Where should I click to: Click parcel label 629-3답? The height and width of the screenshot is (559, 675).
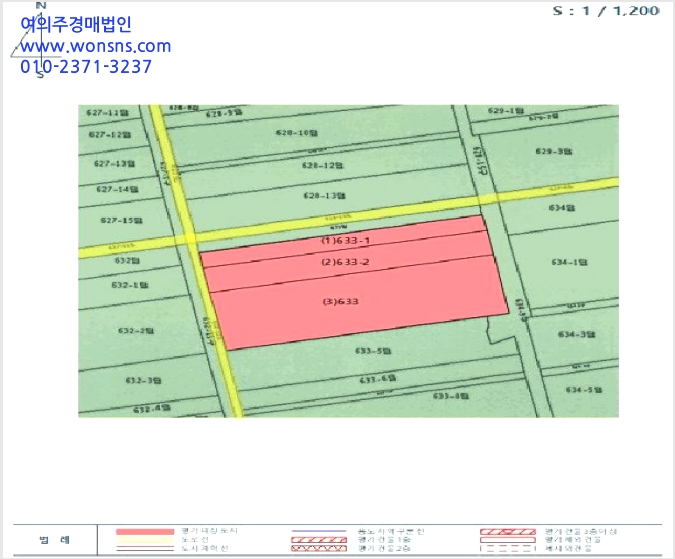point(554,151)
